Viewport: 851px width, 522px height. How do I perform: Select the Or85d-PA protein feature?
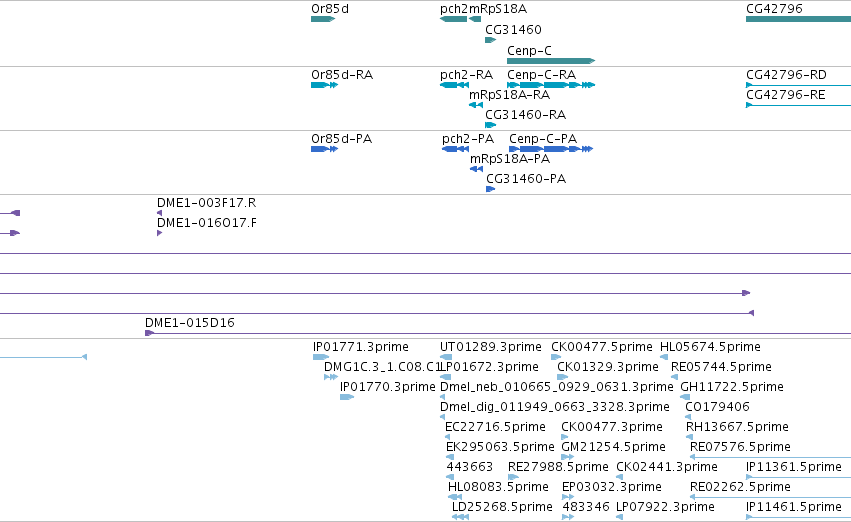pos(325,149)
